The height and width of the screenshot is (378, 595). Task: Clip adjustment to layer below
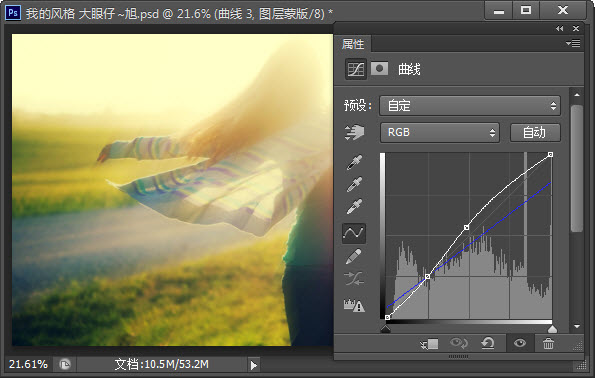[429, 344]
